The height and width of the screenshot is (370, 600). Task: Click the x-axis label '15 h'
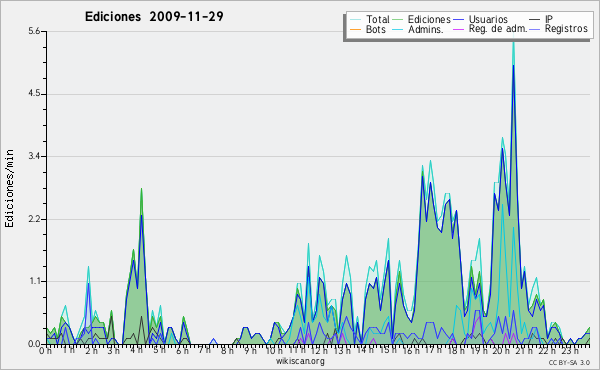point(388,350)
